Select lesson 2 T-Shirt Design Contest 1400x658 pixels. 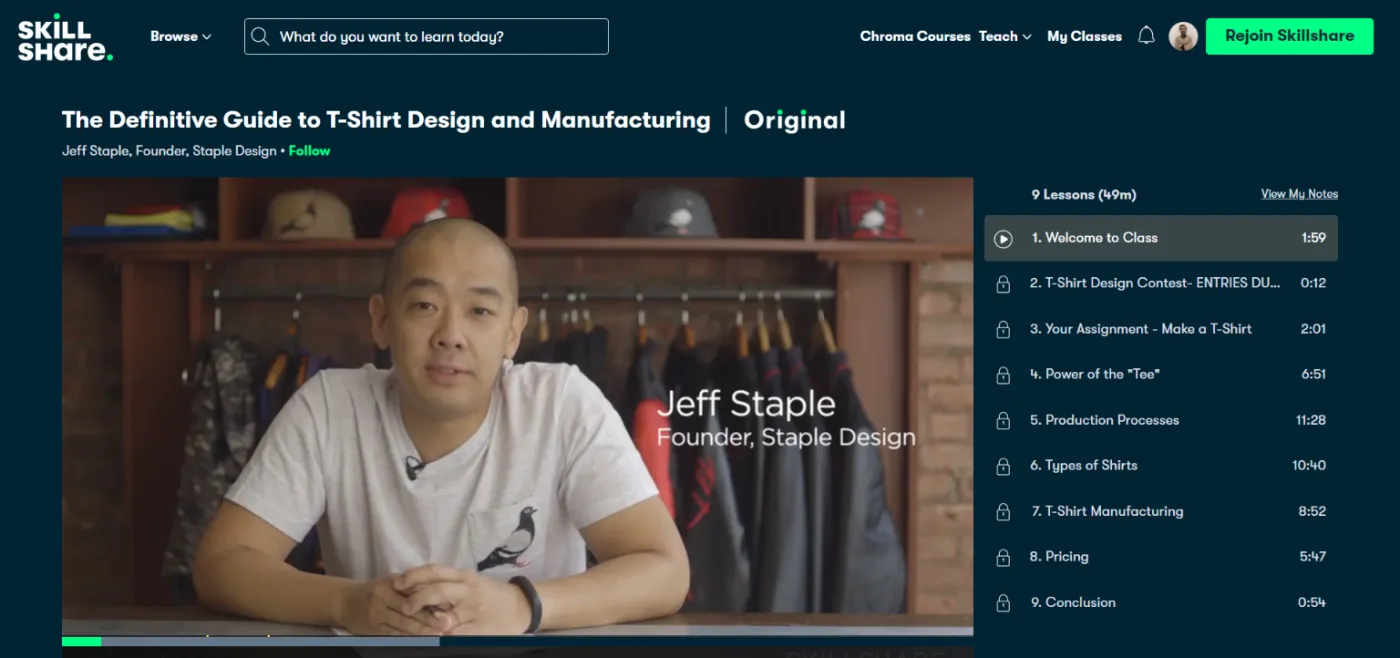coord(1161,283)
